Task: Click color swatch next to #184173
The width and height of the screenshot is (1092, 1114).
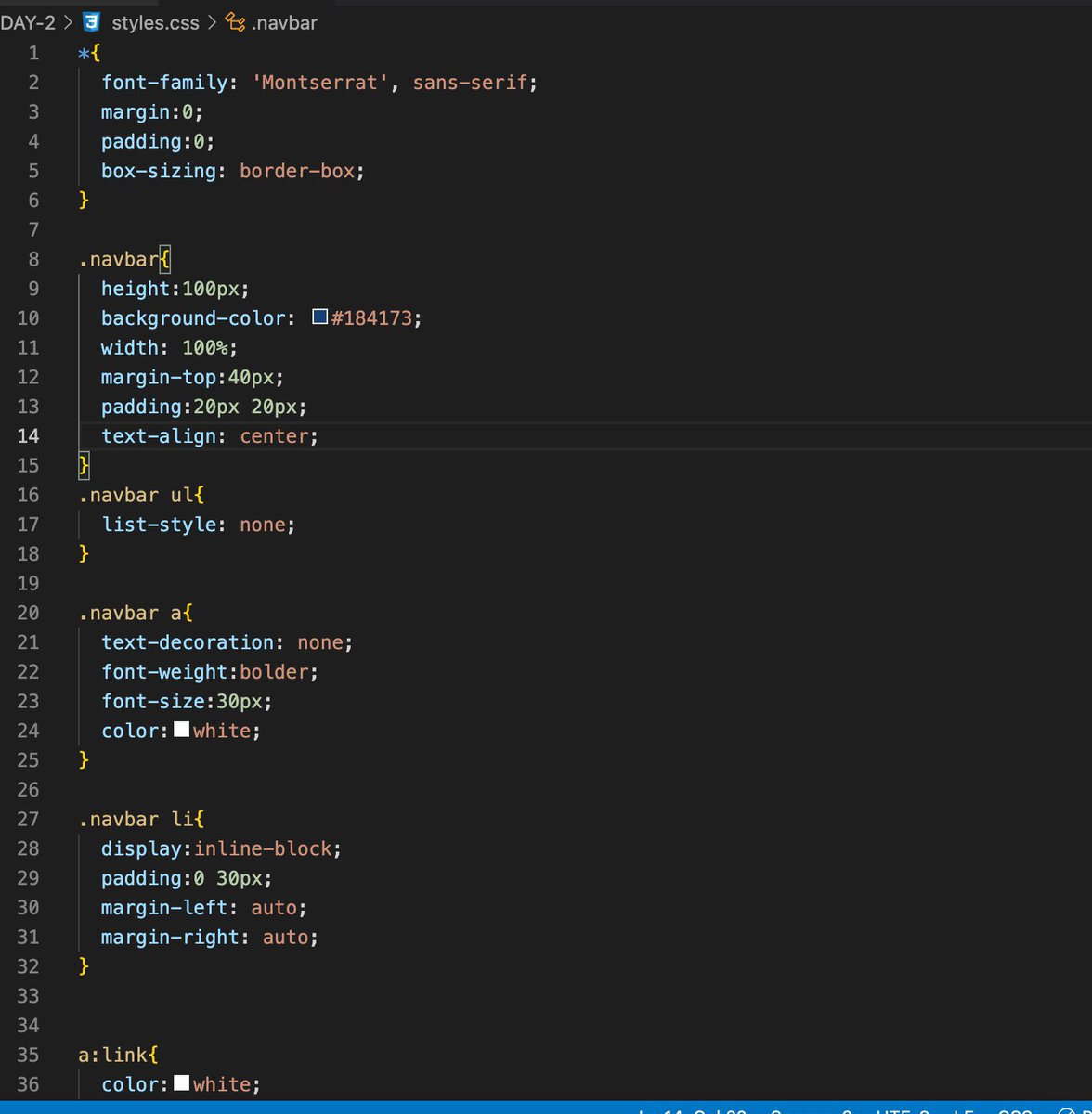Action: pos(319,317)
